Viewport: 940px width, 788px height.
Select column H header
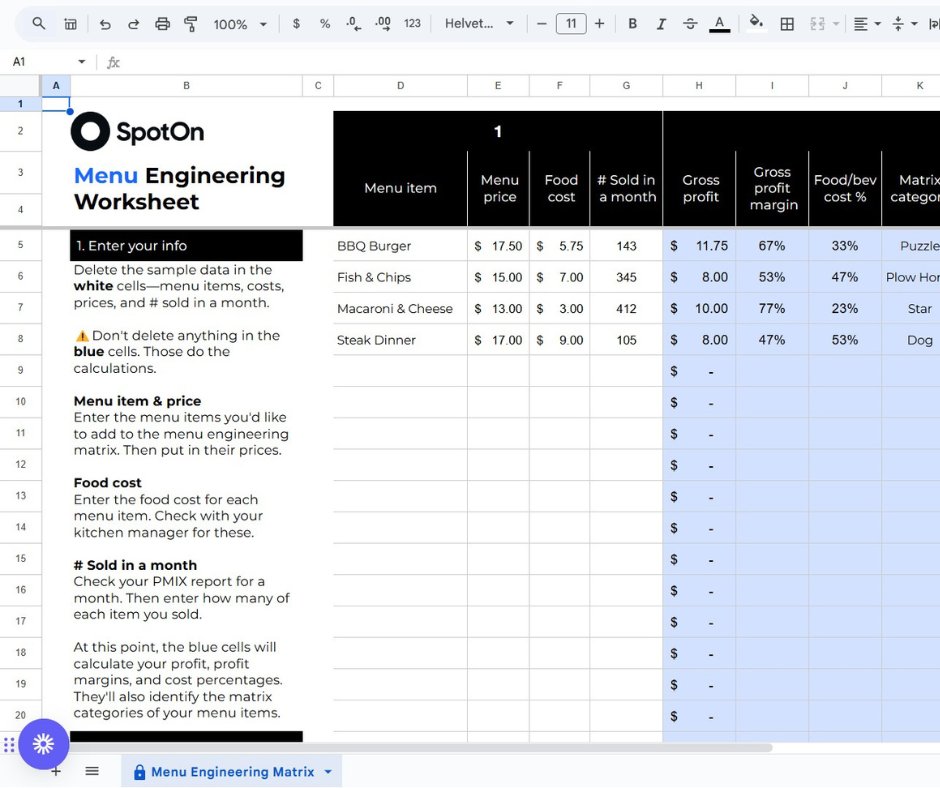(699, 86)
